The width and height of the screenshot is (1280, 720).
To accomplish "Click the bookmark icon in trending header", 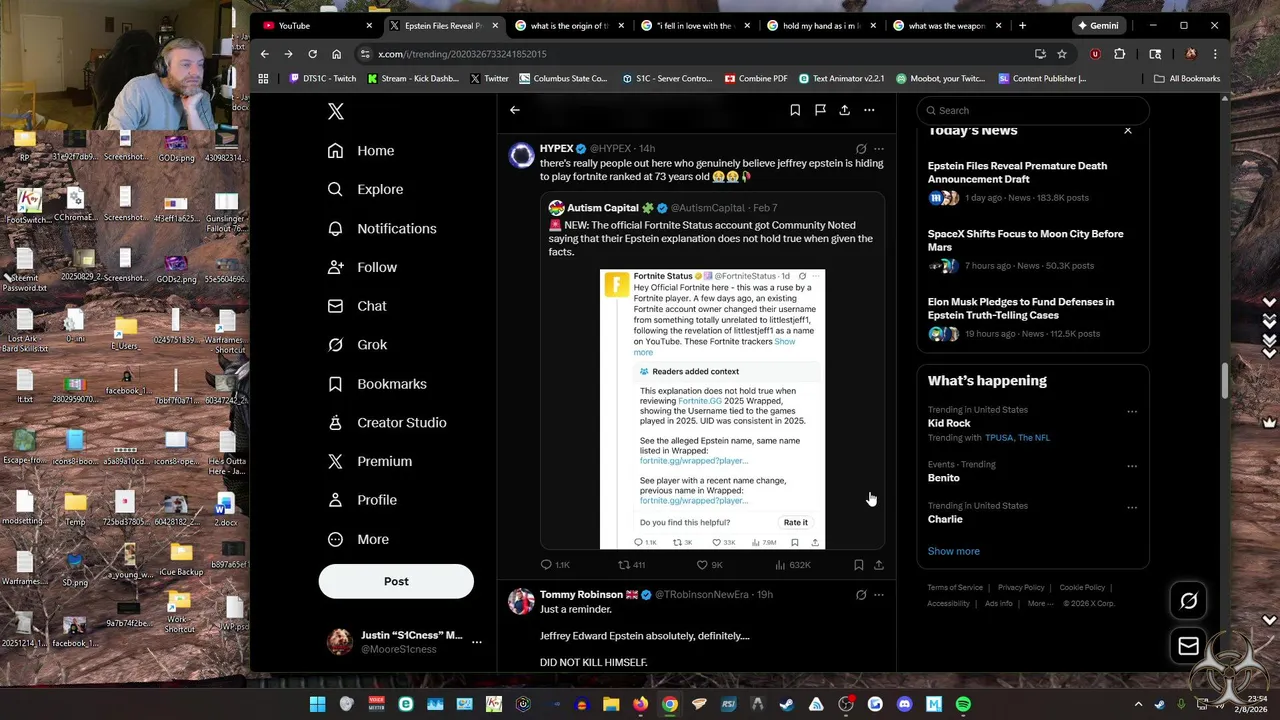I will [x=795, y=110].
